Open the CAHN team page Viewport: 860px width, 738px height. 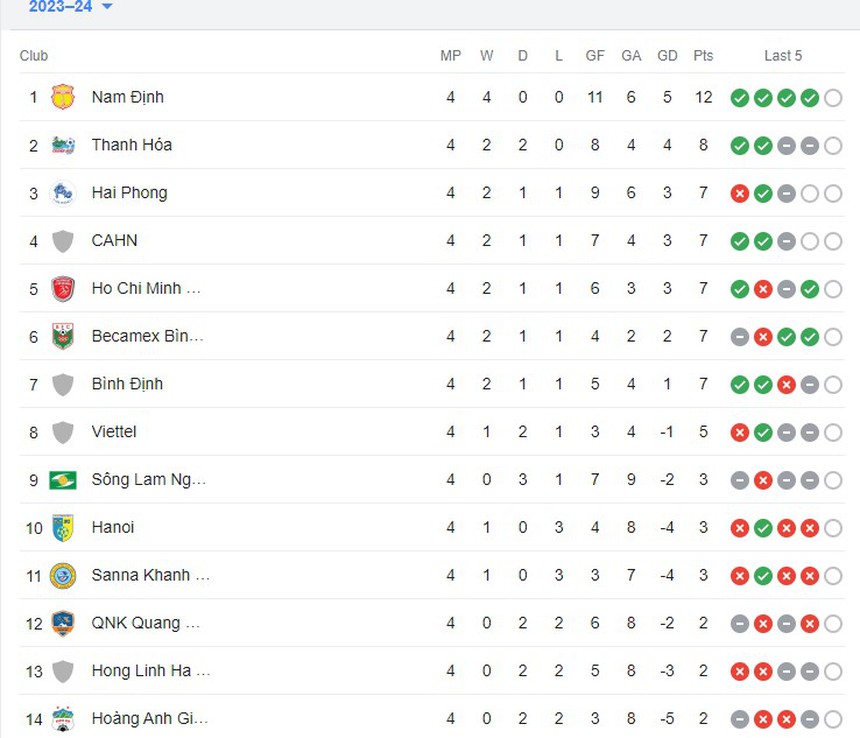[x=114, y=241]
